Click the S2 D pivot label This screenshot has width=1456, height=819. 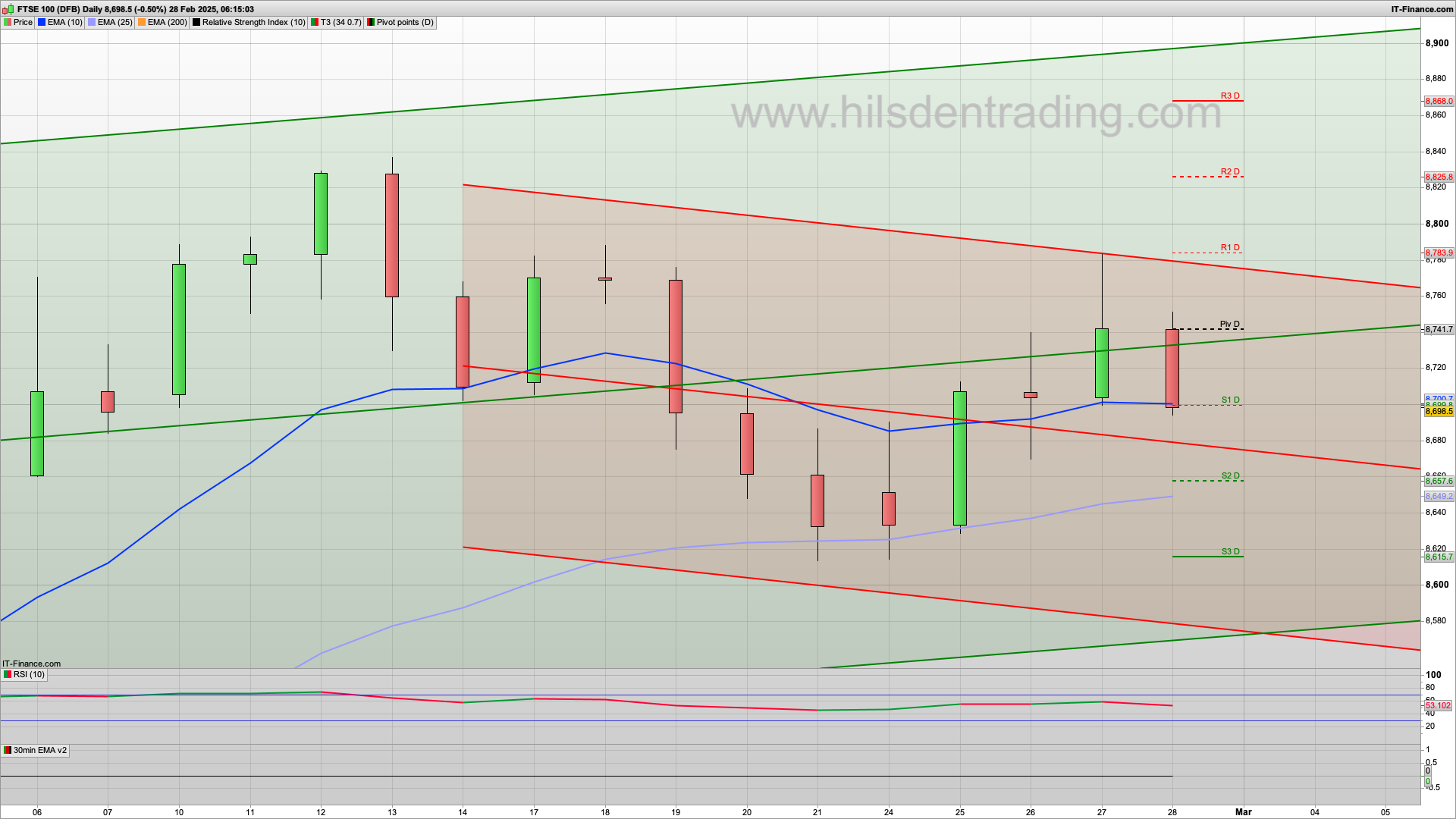[1230, 476]
